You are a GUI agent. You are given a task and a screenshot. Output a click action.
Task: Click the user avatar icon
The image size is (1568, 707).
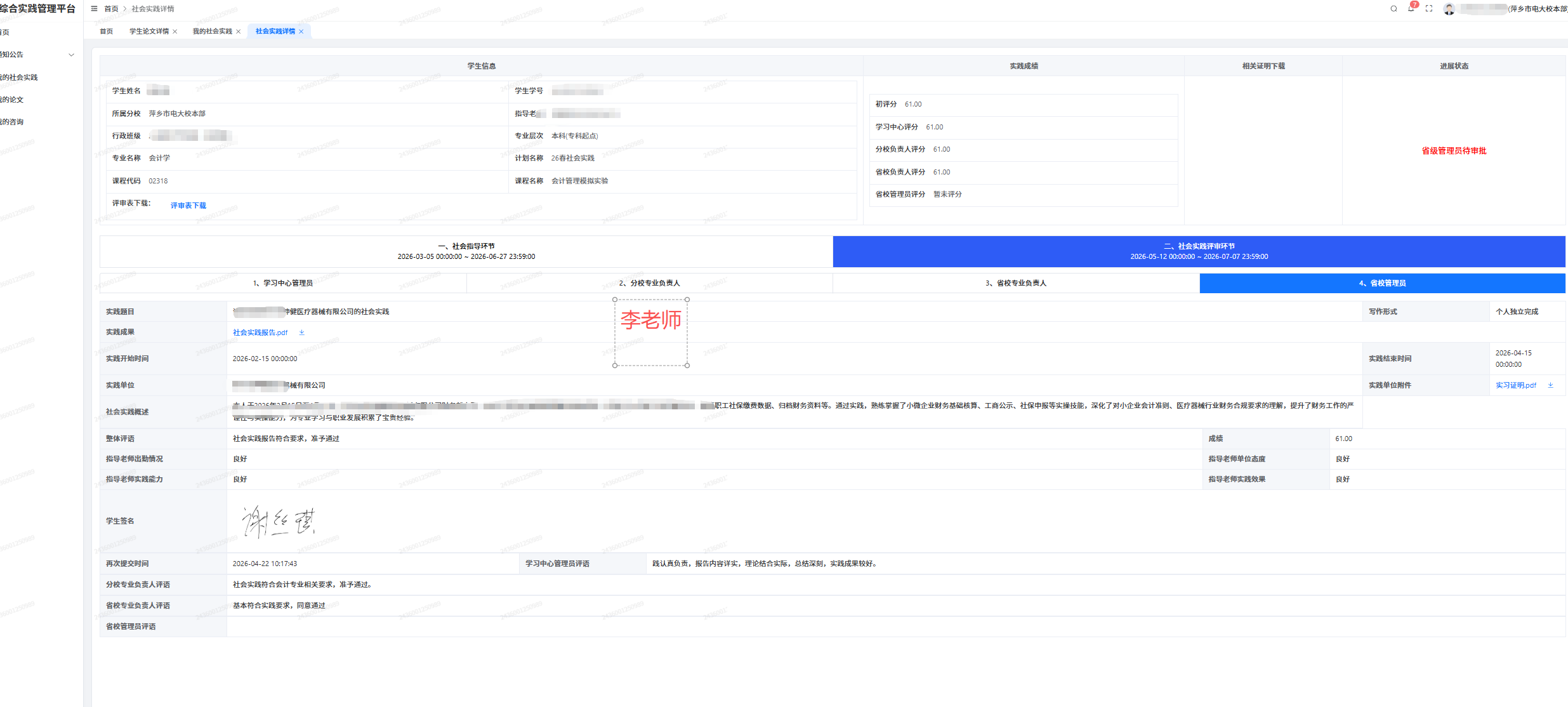pos(1449,9)
